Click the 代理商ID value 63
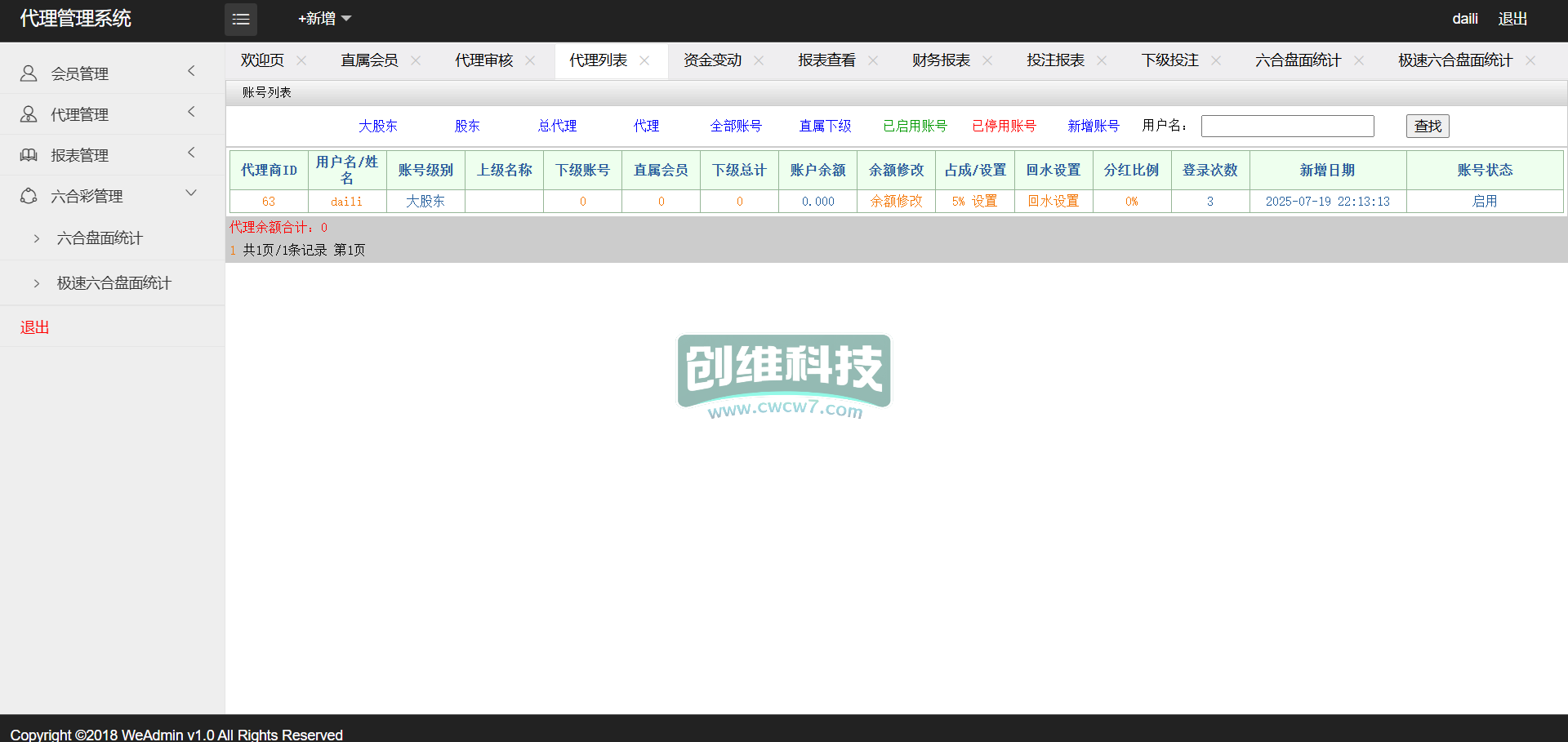 coord(269,201)
